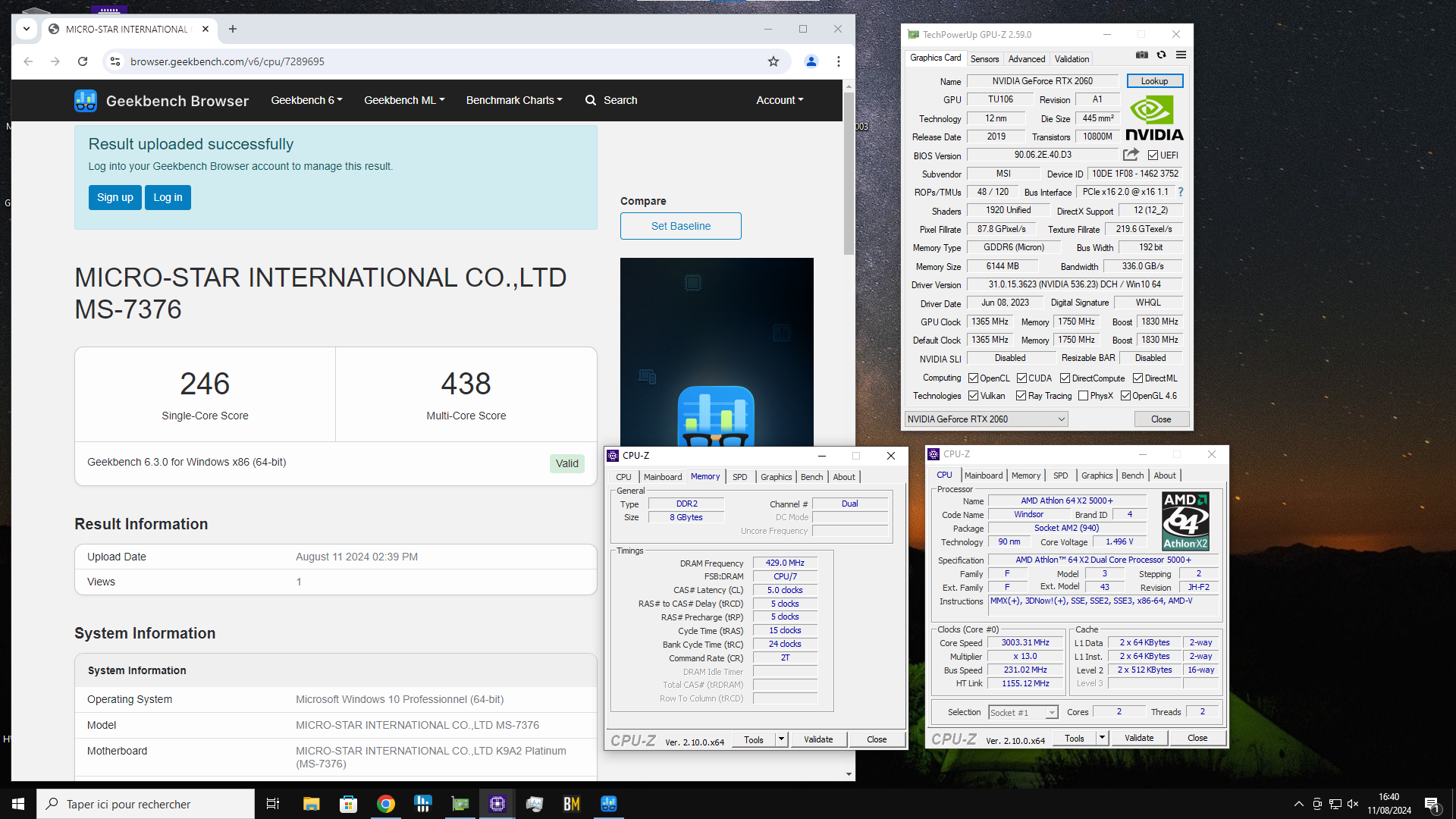Click the Chrome page vertical scrollbar thumb
Screen dimensions: 1456x819
[x=849, y=174]
